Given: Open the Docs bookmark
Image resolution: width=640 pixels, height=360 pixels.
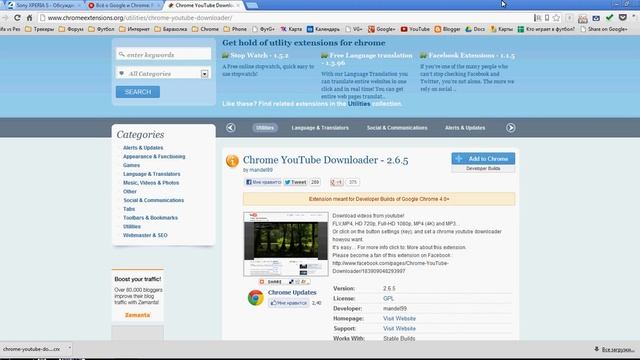Looking at the screenshot, I should click(475, 29).
